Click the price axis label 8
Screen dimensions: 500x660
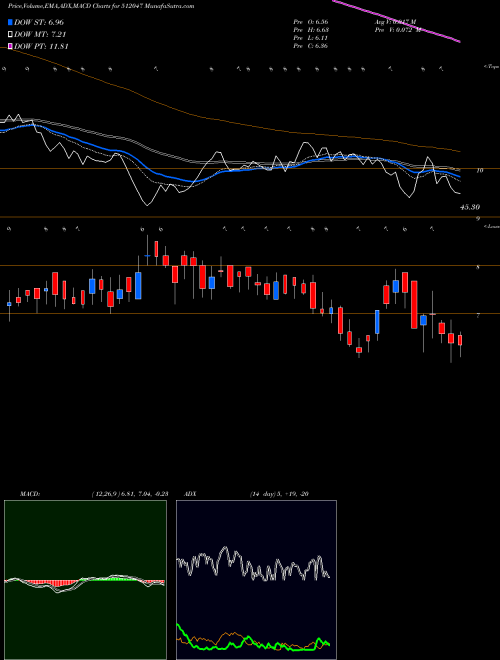pyautogui.click(x=478, y=267)
